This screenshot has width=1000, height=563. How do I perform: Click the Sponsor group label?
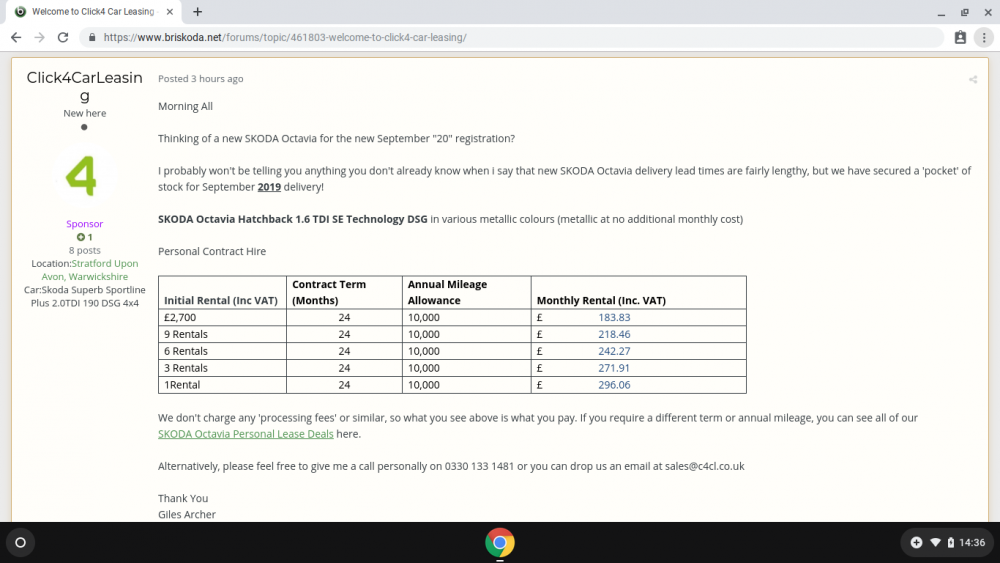(x=84, y=224)
